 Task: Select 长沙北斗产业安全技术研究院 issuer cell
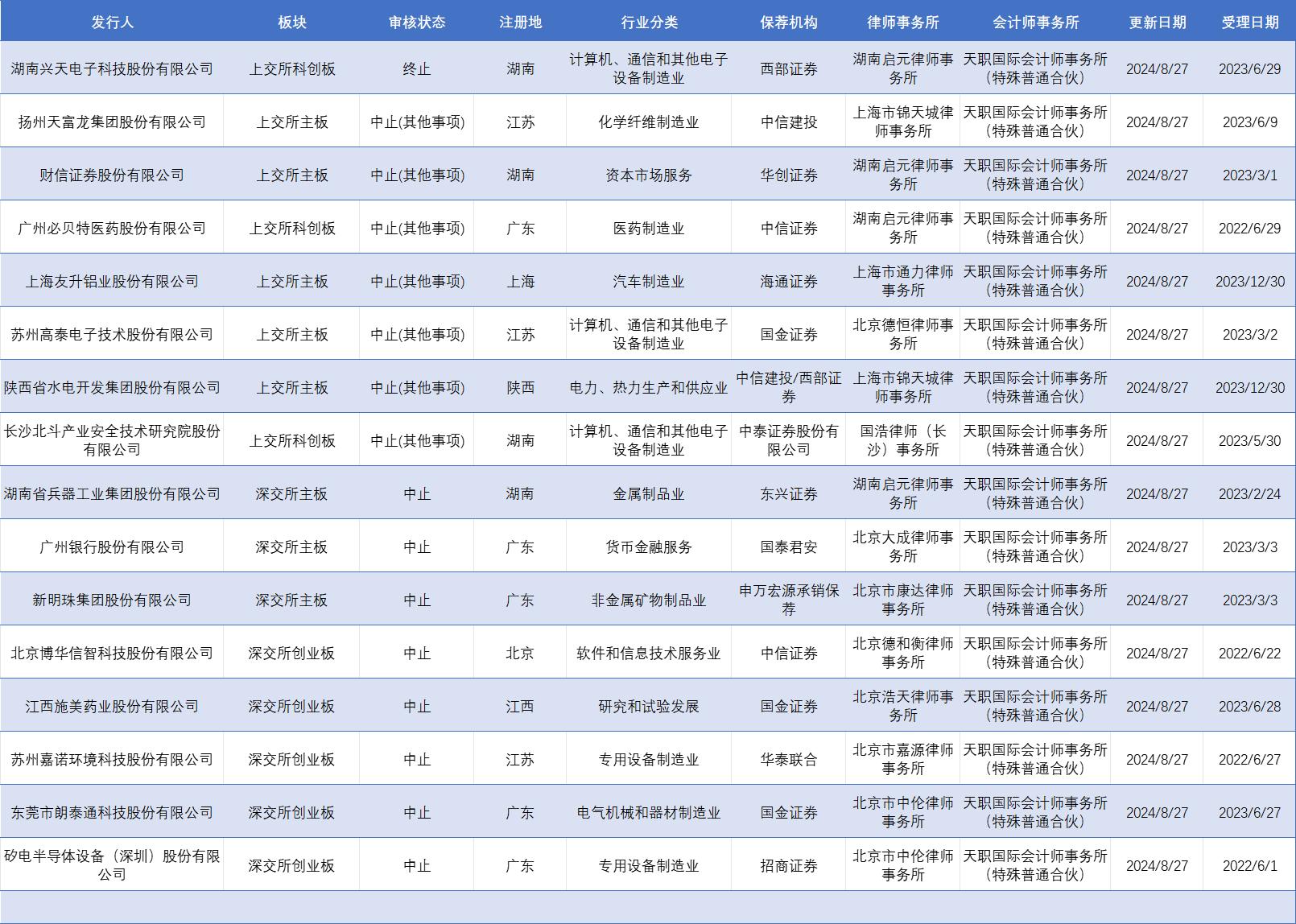point(112,440)
